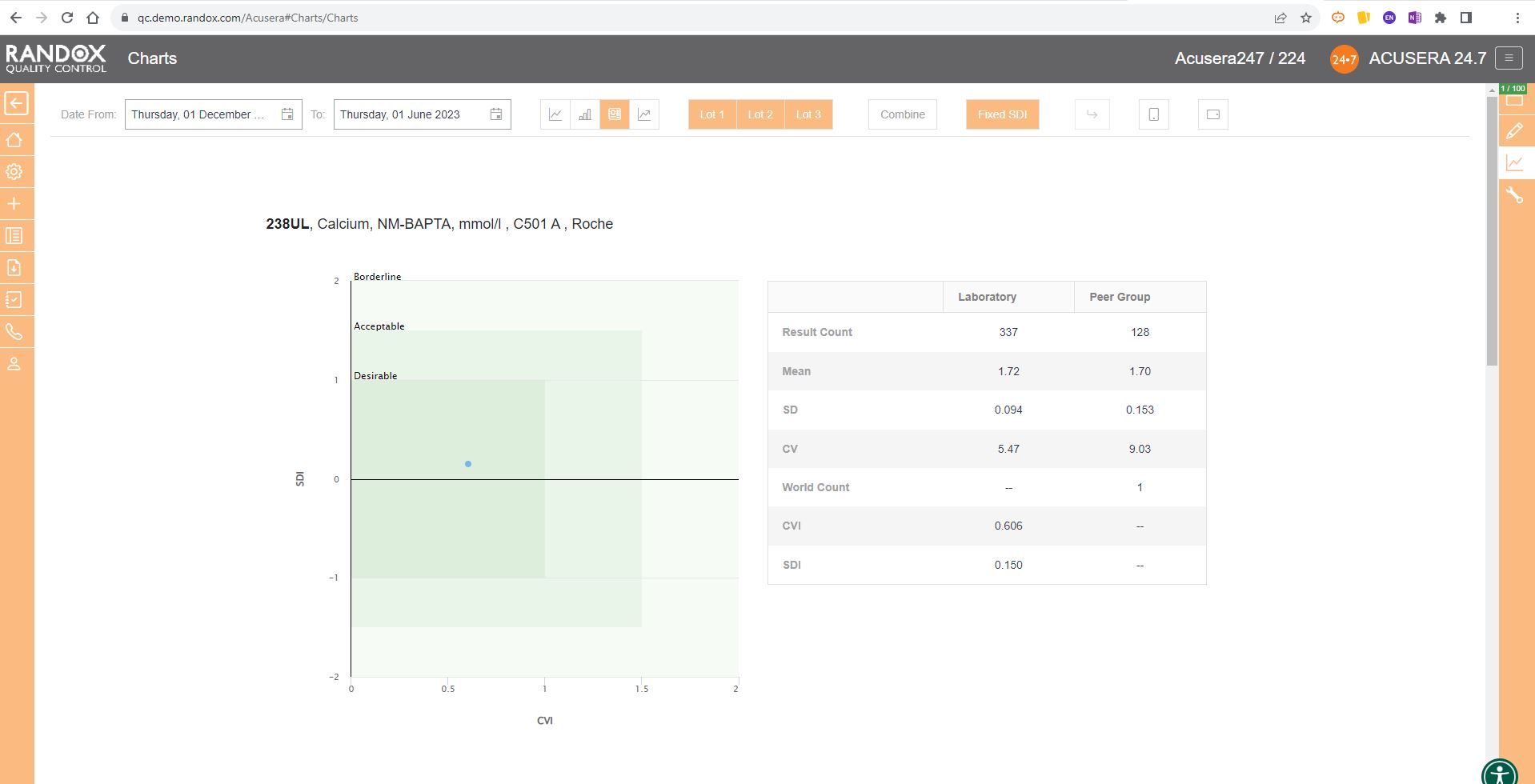Image resolution: width=1535 pixels, height=784 pixels.
Task: Open the trend chart view
Action: tap(645, 114)
